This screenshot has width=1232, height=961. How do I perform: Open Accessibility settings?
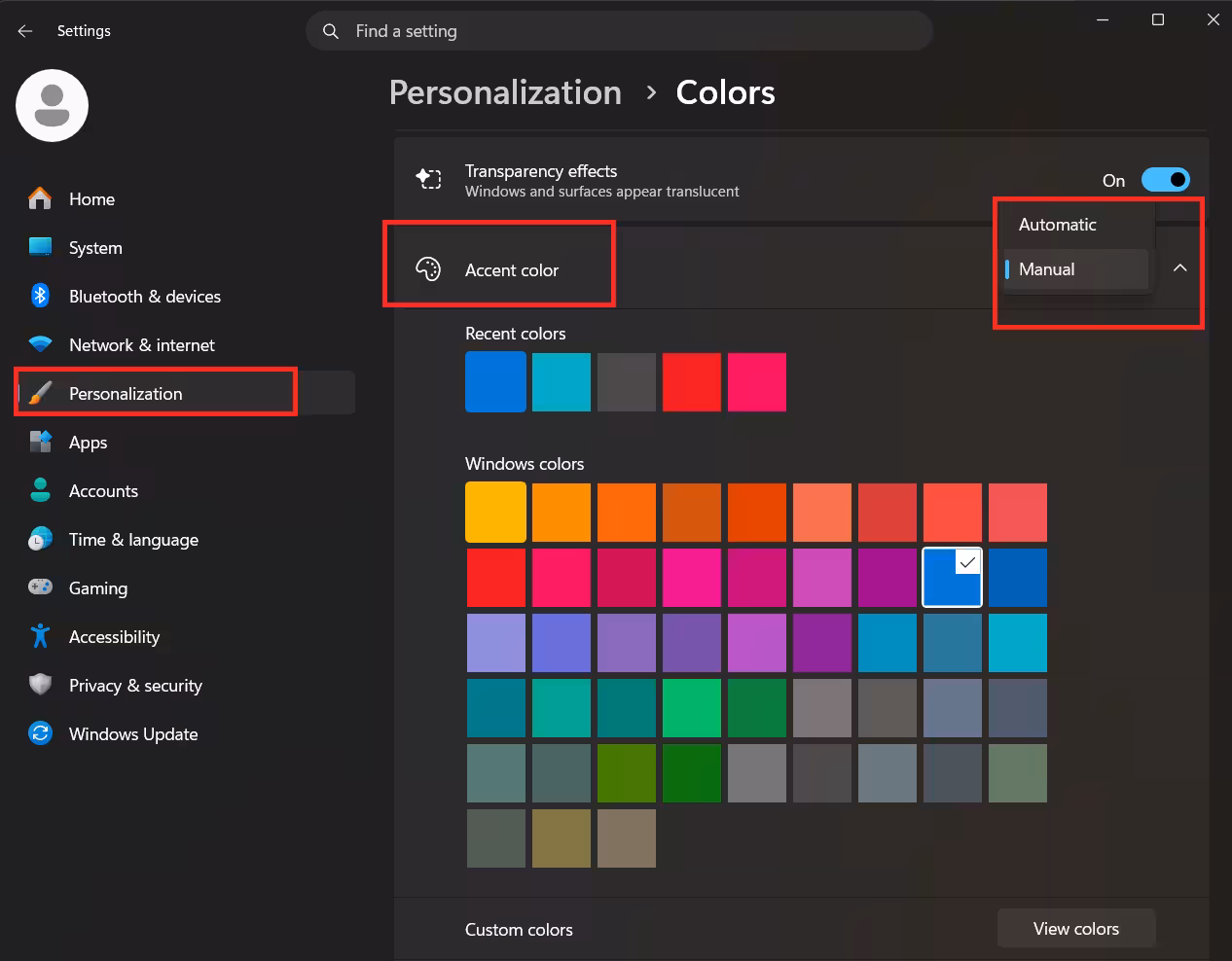185,636
